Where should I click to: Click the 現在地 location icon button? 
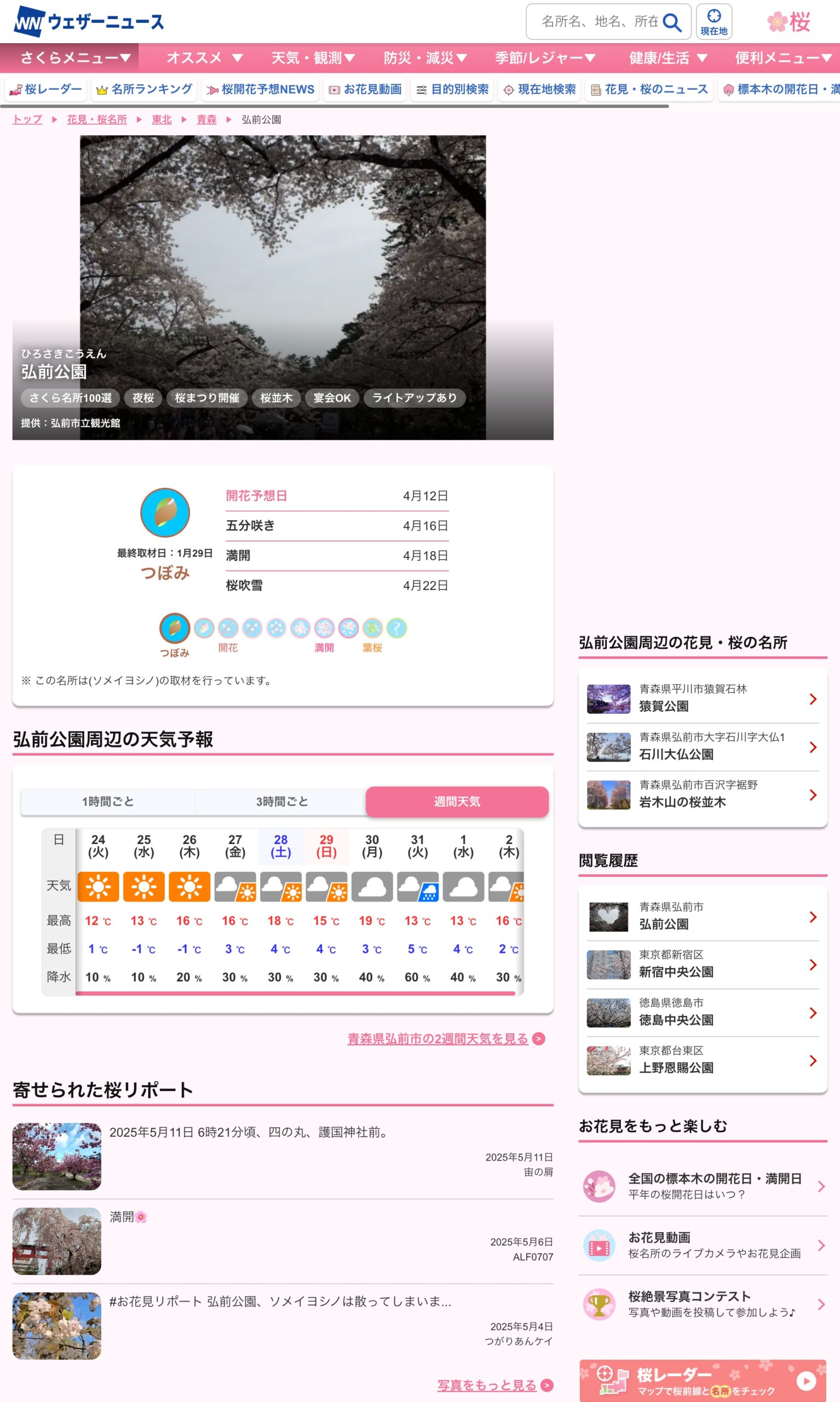pyautogui.click(x=713, y=22)
